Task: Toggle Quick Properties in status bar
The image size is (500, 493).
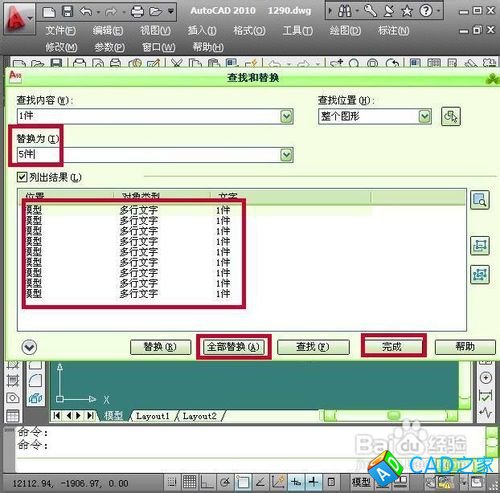Action: [x=331, y=482]
